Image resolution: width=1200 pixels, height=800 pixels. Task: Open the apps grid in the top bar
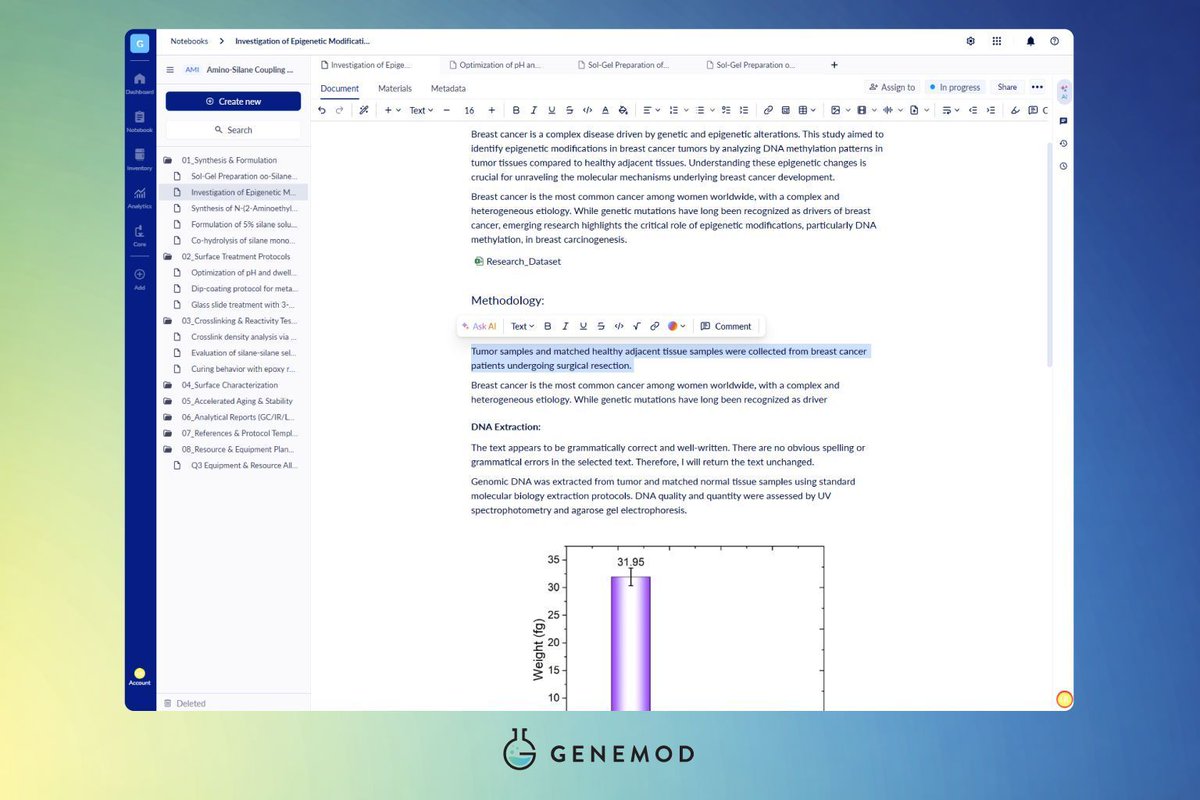tap(997, 41)
